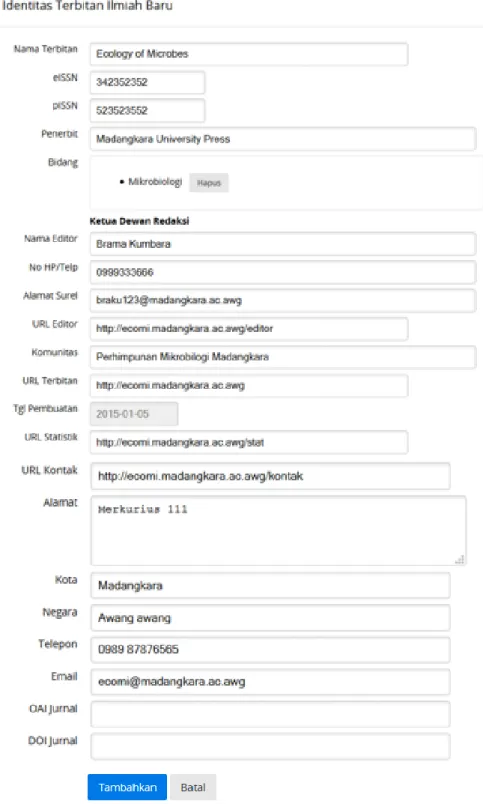
Task: Edit the Kota field containing Madangkara
Action: pos(271,585)
